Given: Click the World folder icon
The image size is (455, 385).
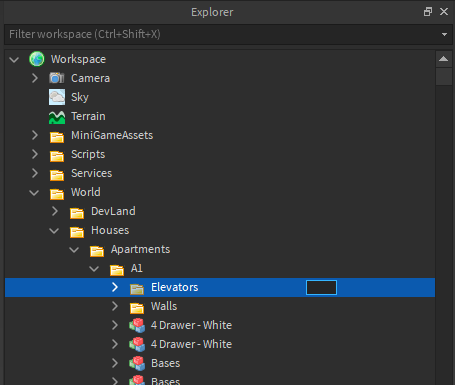Looking at the screenshot, I should (57, 194).
